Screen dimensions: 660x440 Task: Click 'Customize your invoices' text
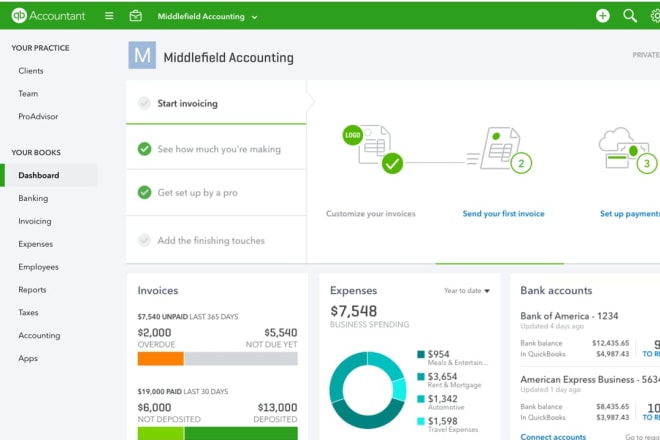pos(371,213)
